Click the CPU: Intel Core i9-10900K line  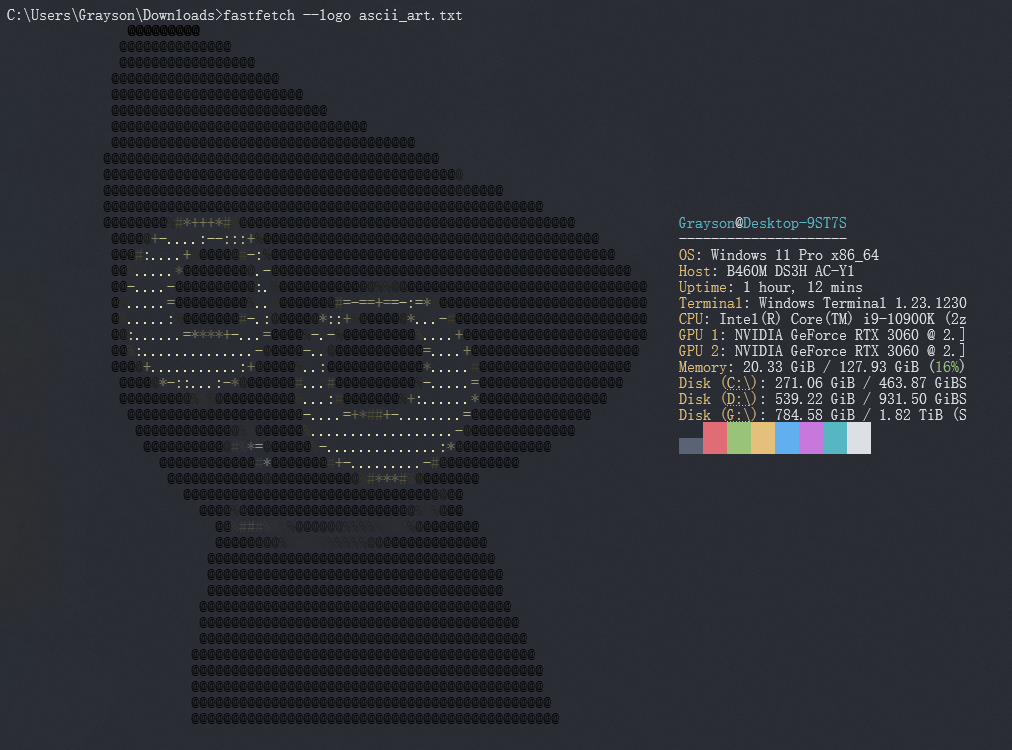pos(822,319)
